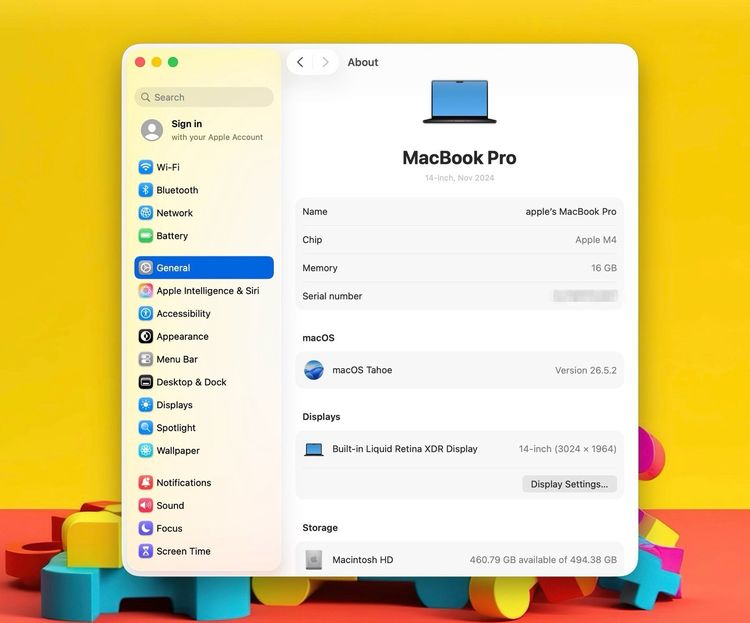Click the Notifications bell icon

tap(145, 482)
